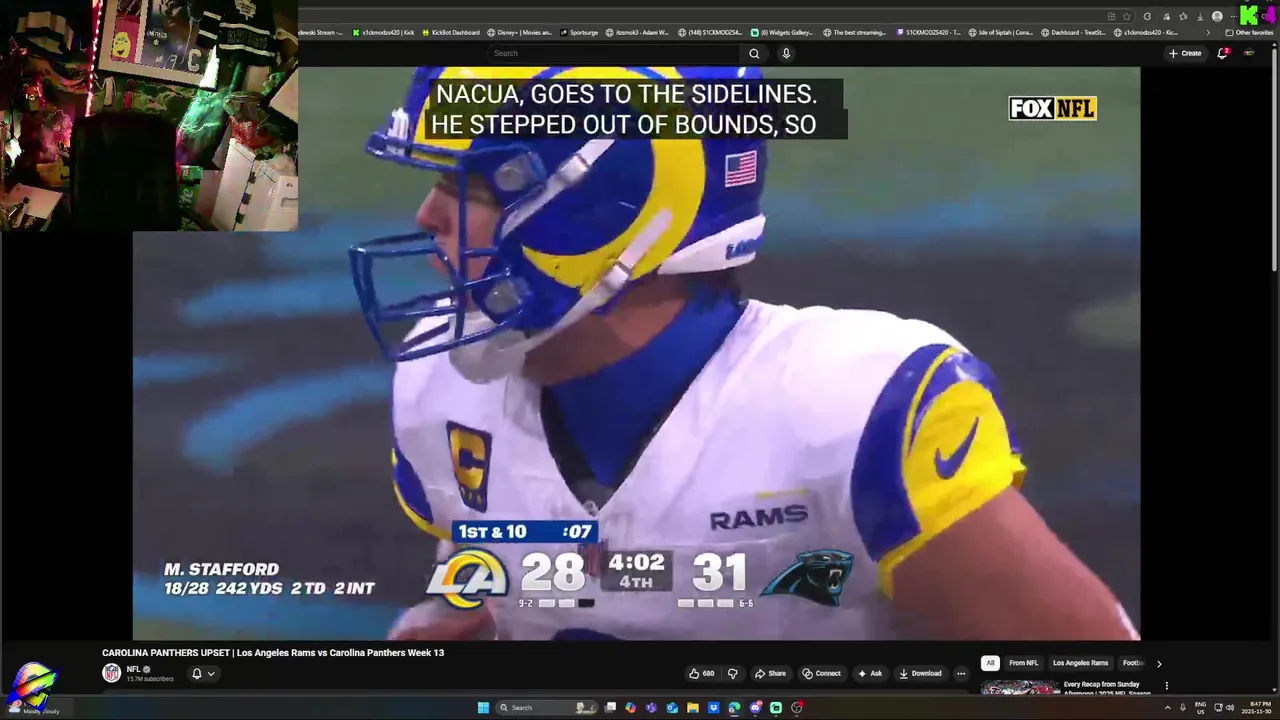Expand the bookmarks overflow chevron
Viewport: 1280px width, 720px height.
pyautogui.click(x=1207, y=32)
